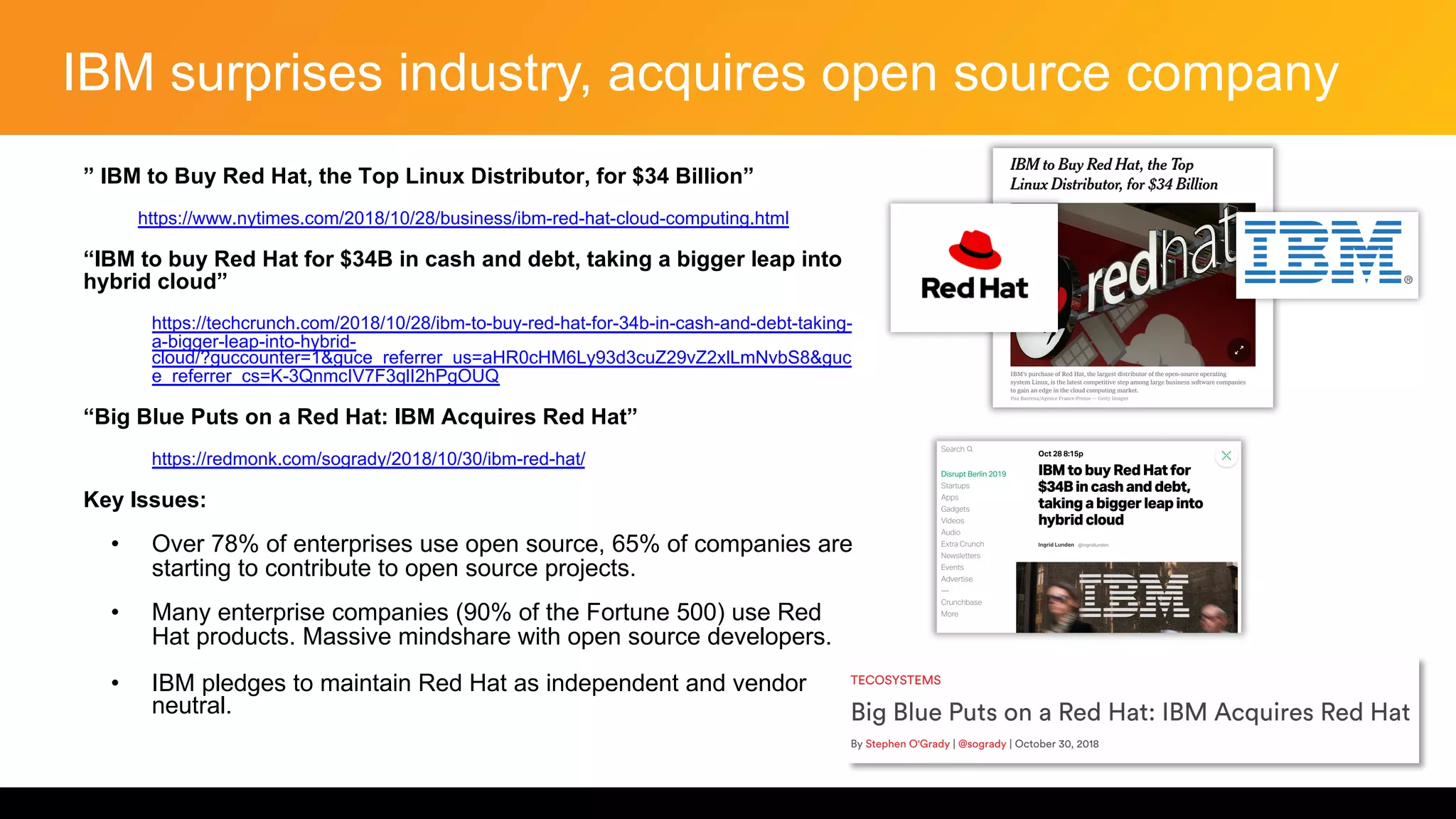The image size is (1456, 819).
Task: Open Newsletters in the TechCrunch sidebar
Action: (960, 556)
